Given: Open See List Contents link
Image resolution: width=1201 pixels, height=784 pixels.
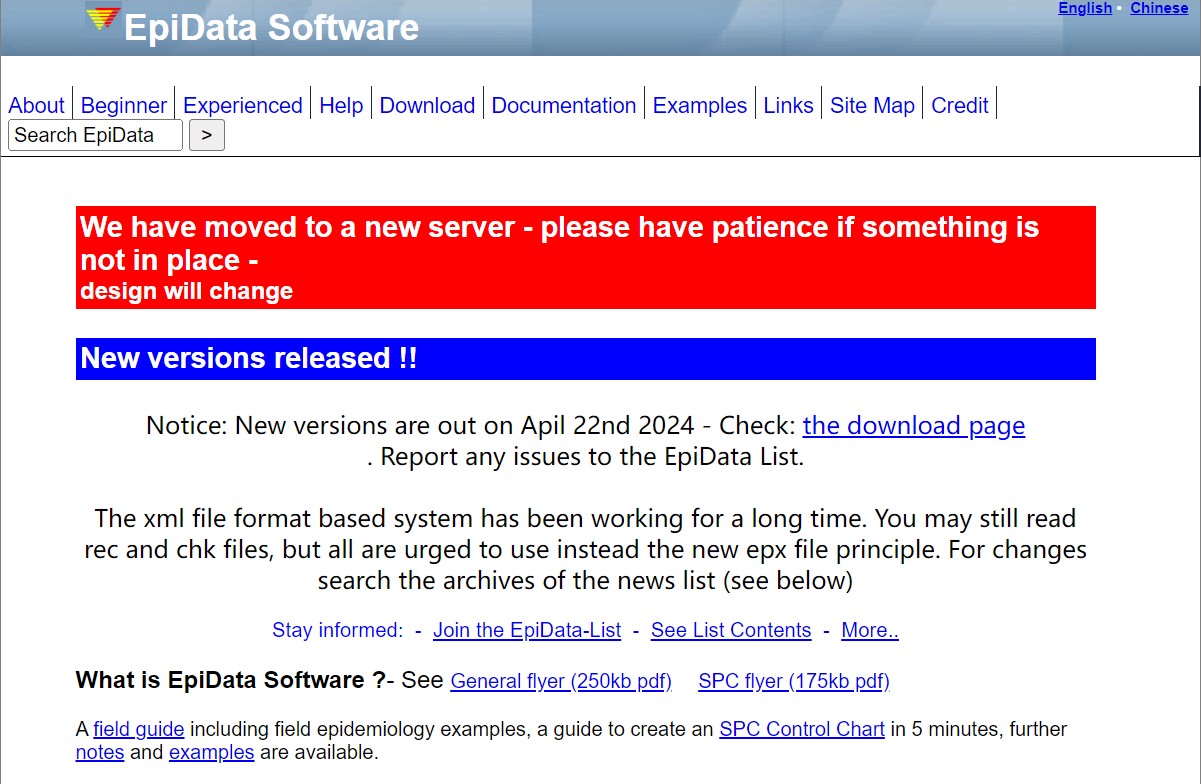Looking at the screenshot, I should pyautogui.click(x=731, y=631).
